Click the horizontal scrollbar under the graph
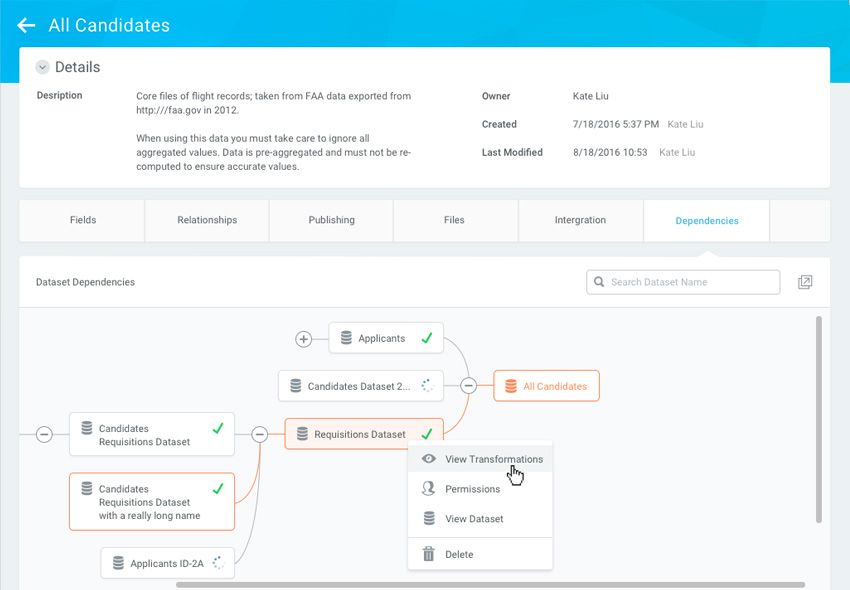 point(490,584)
